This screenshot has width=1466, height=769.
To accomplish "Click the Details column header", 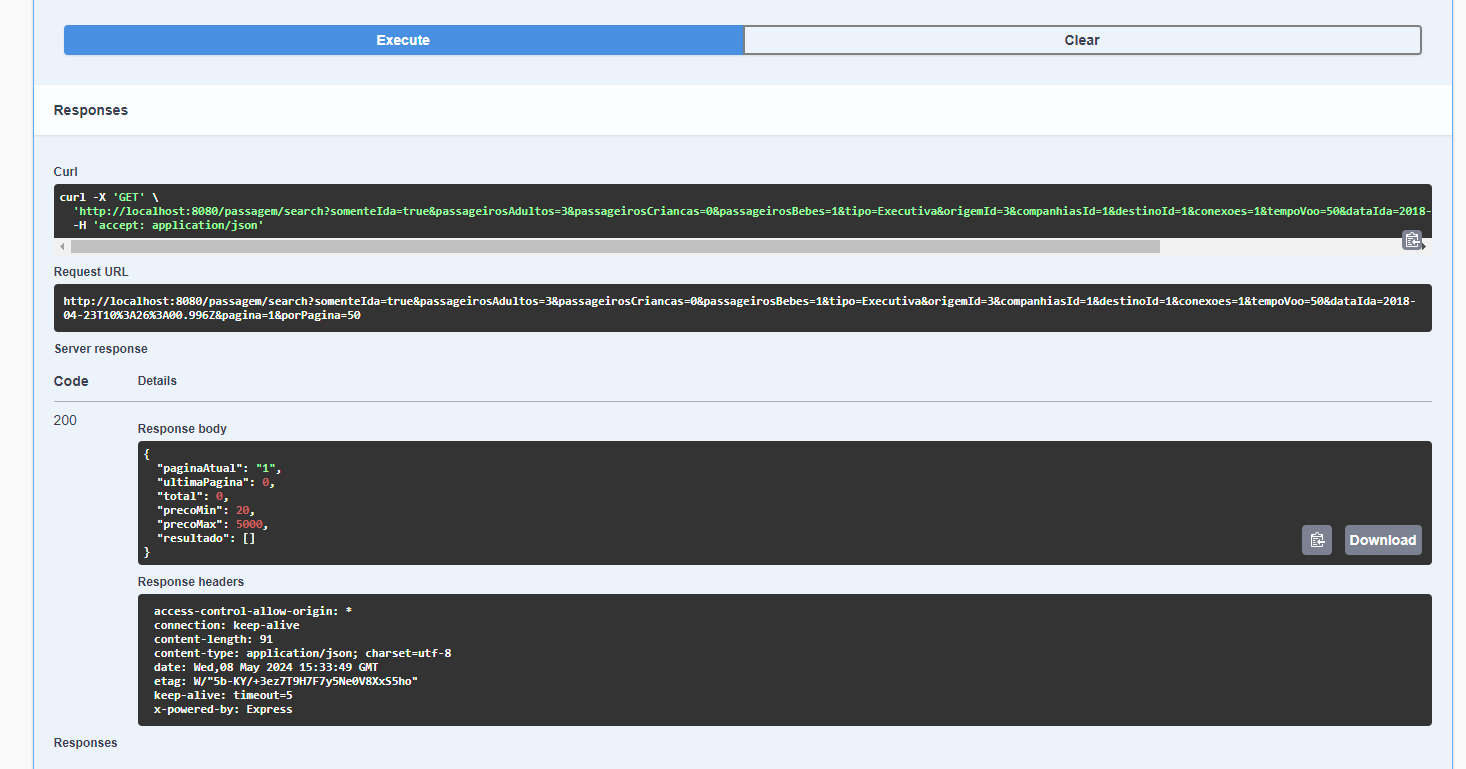I will (x=157, y=381).
